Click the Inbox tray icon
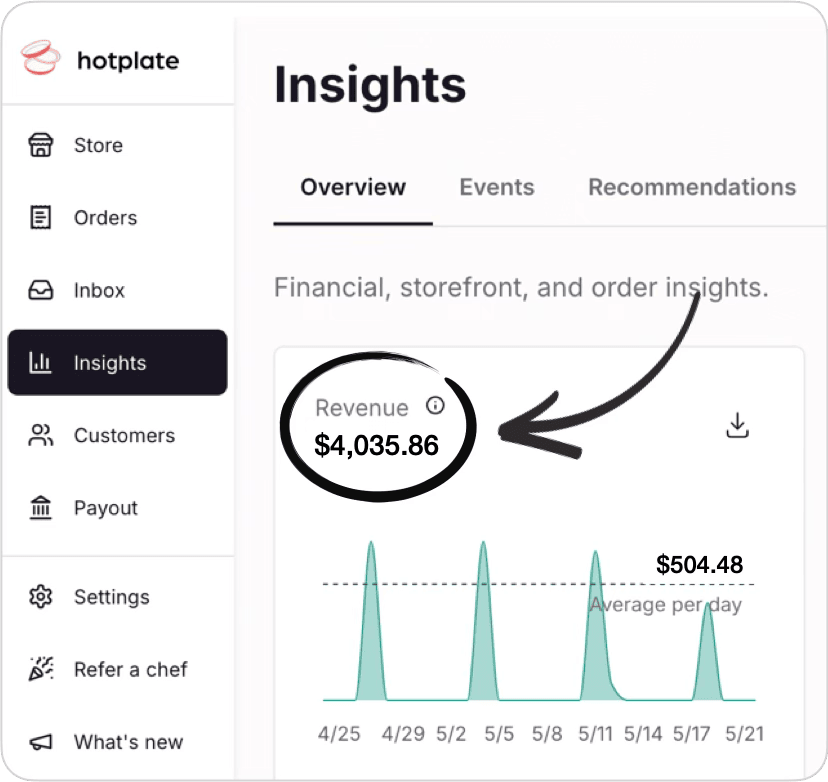The height and width of the screenshot is (782, 828). point(40,291)
